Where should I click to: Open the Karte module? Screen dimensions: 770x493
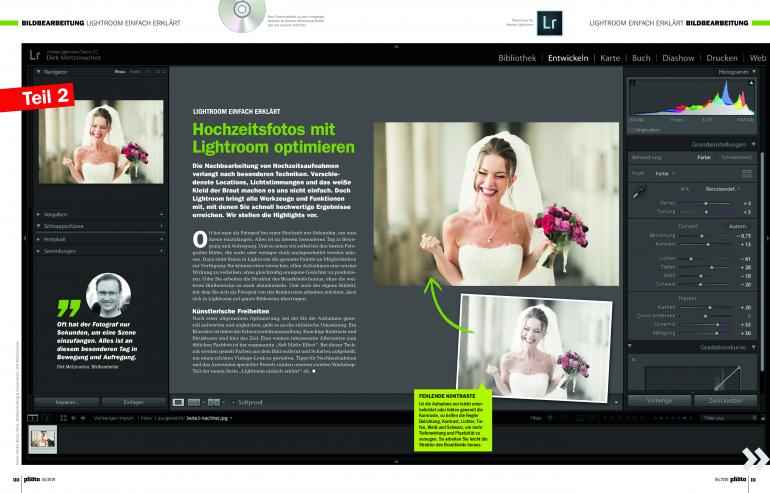[610, 58]
